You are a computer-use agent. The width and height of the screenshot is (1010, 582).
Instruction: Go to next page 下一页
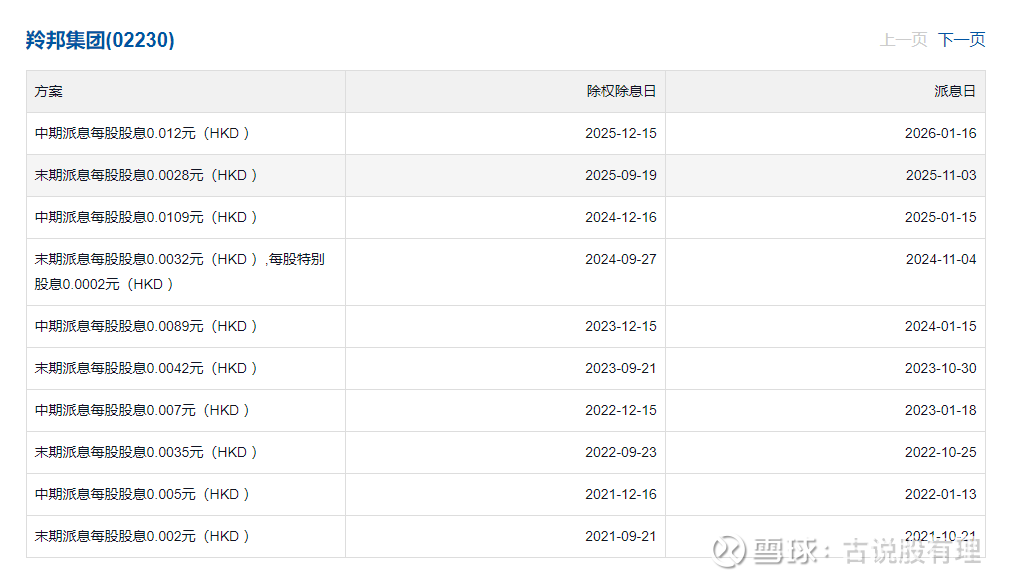961,40
